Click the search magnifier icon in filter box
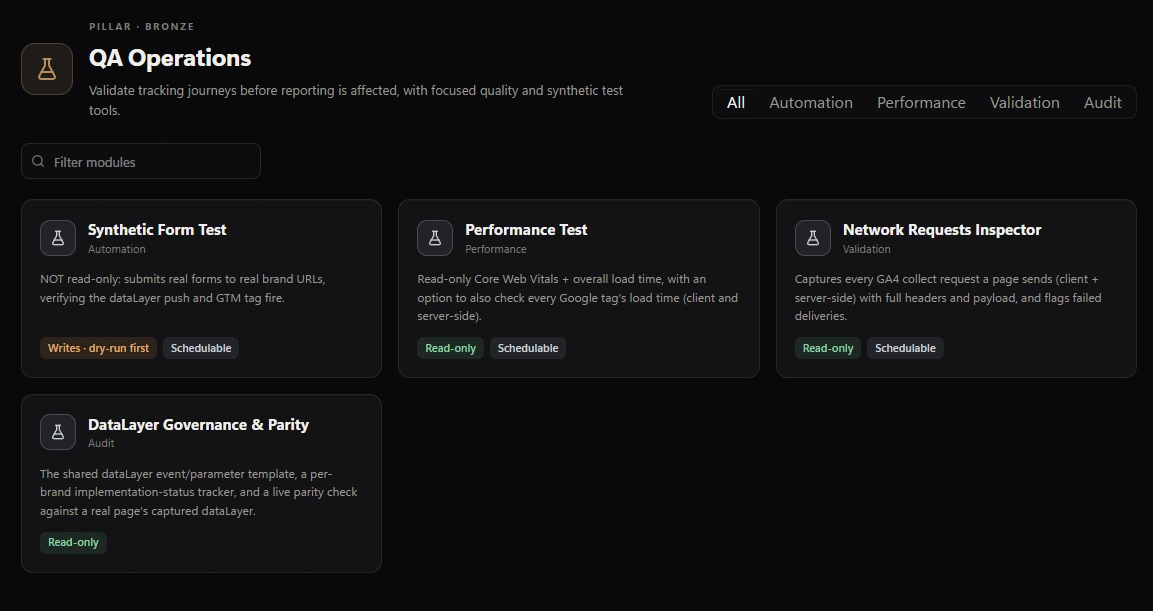 tap(38, 162)
